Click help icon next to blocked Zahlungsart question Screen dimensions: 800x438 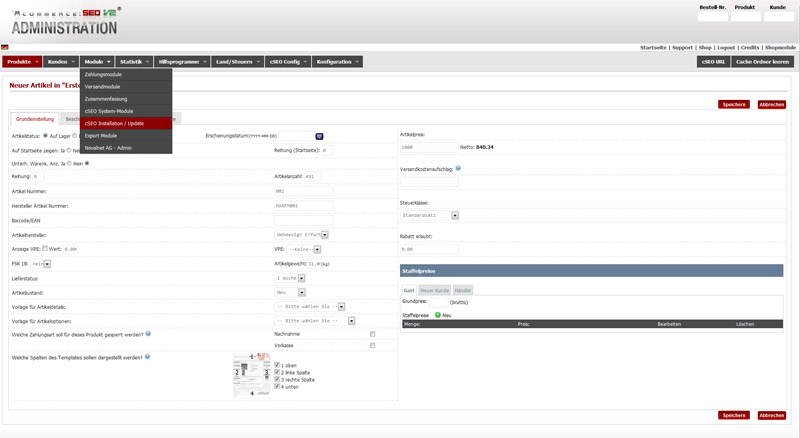pos(148,334)
